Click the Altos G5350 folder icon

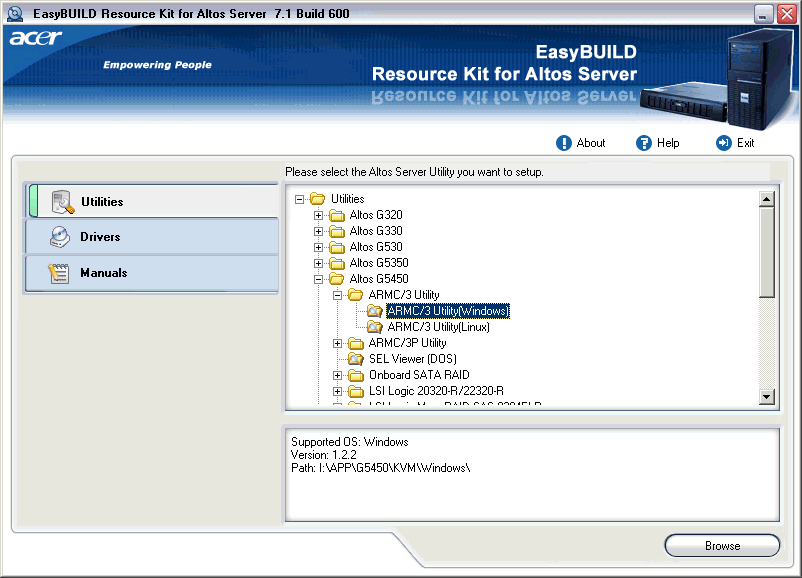[337, 263]
